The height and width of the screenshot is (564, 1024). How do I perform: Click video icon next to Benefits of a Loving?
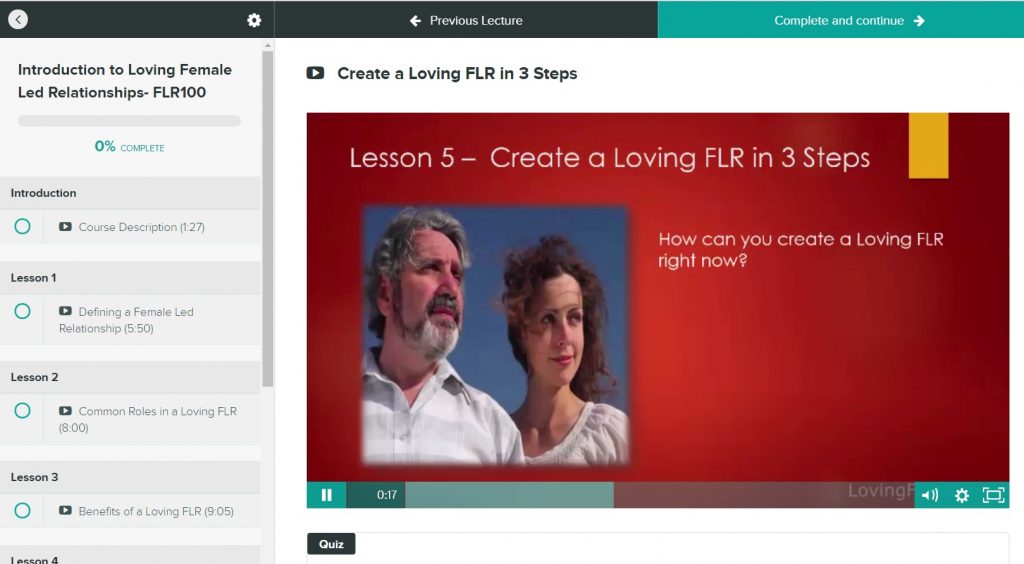point(65,510)
